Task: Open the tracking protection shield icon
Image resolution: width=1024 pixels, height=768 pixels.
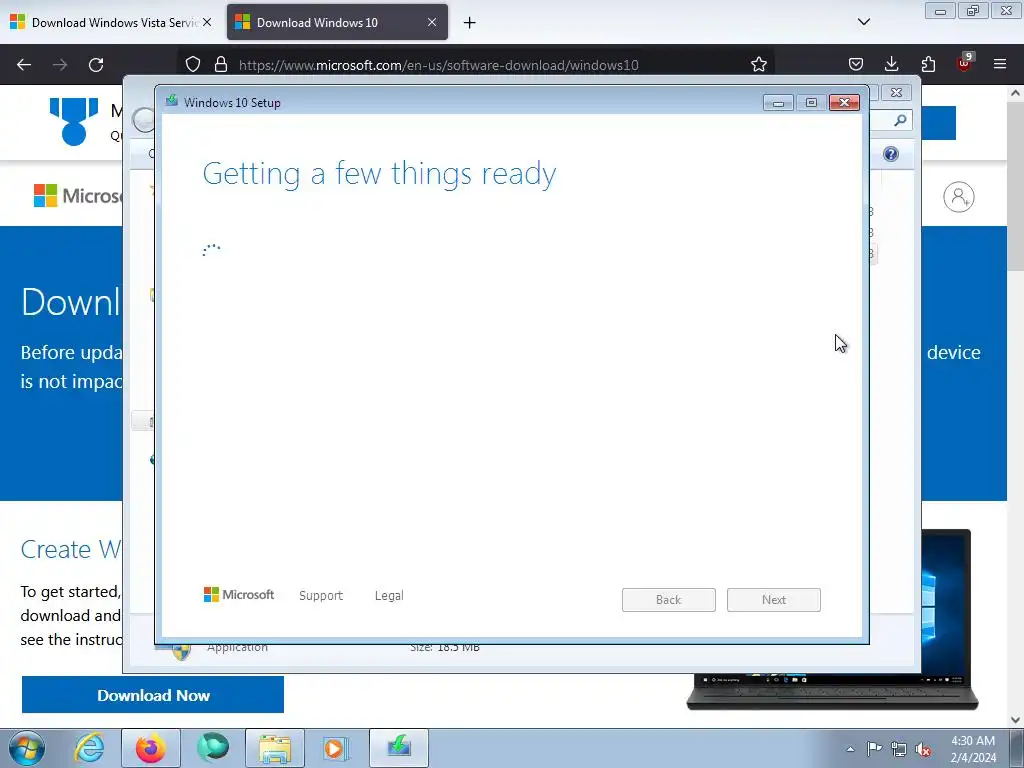Action: coord(193,65)
